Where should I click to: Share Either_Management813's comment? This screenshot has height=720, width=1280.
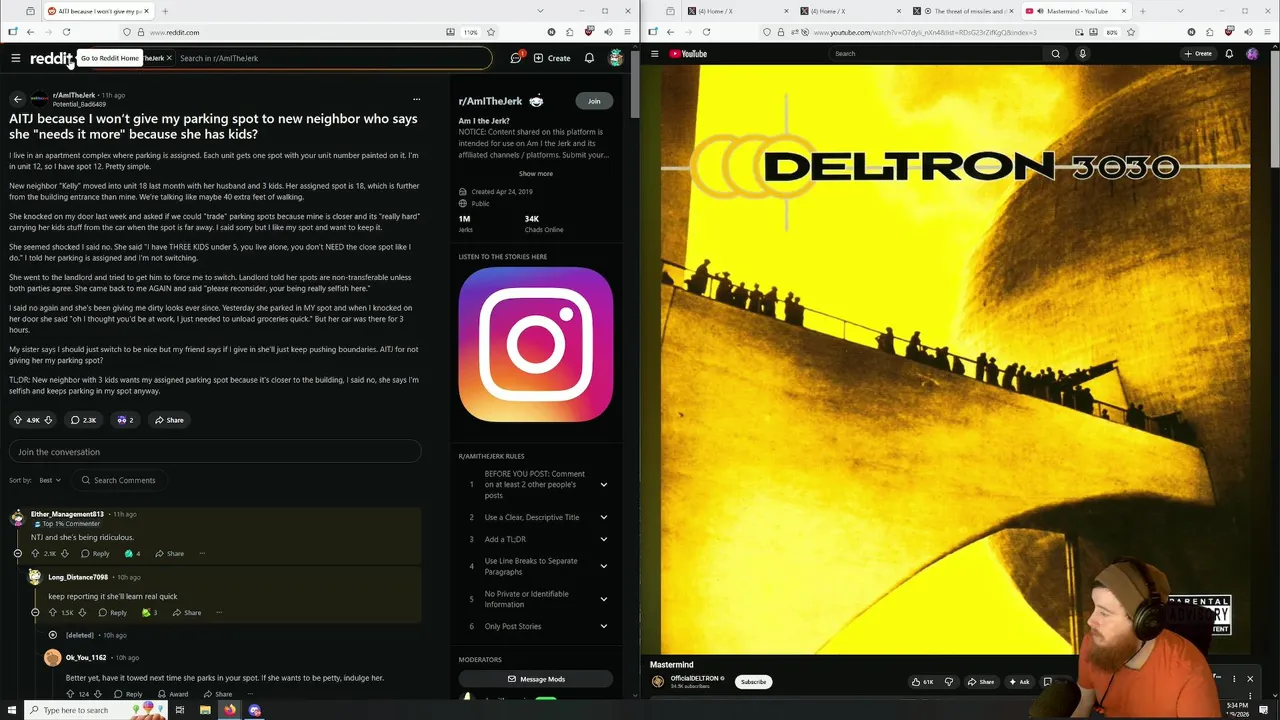coord(169,553)
